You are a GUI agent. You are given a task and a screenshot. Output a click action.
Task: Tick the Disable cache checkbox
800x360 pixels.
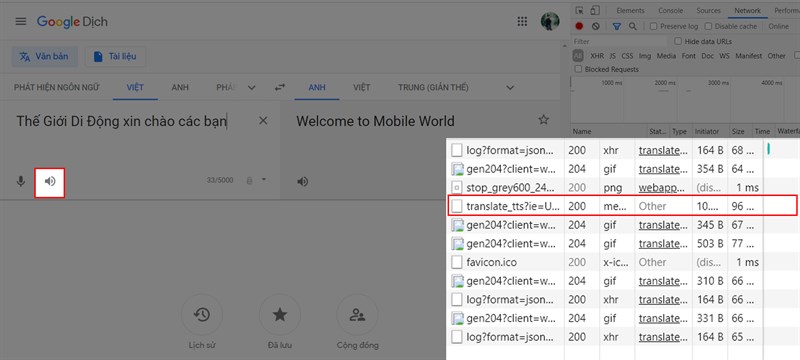pyautogui.click(x=708, y=26)
